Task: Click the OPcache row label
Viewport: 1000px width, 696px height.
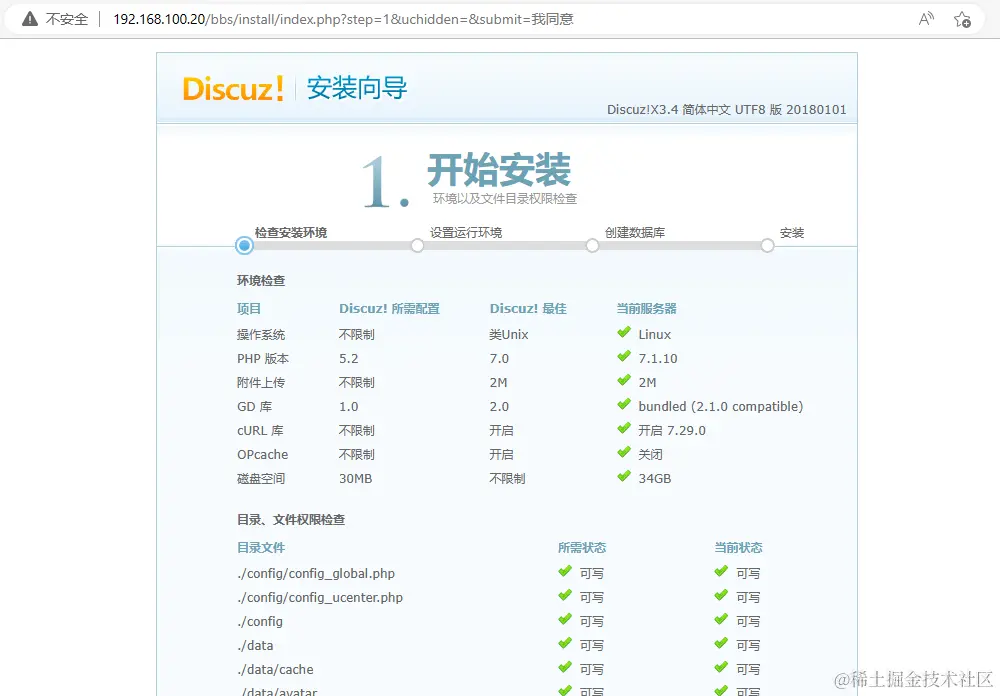Action: point(263,454)
